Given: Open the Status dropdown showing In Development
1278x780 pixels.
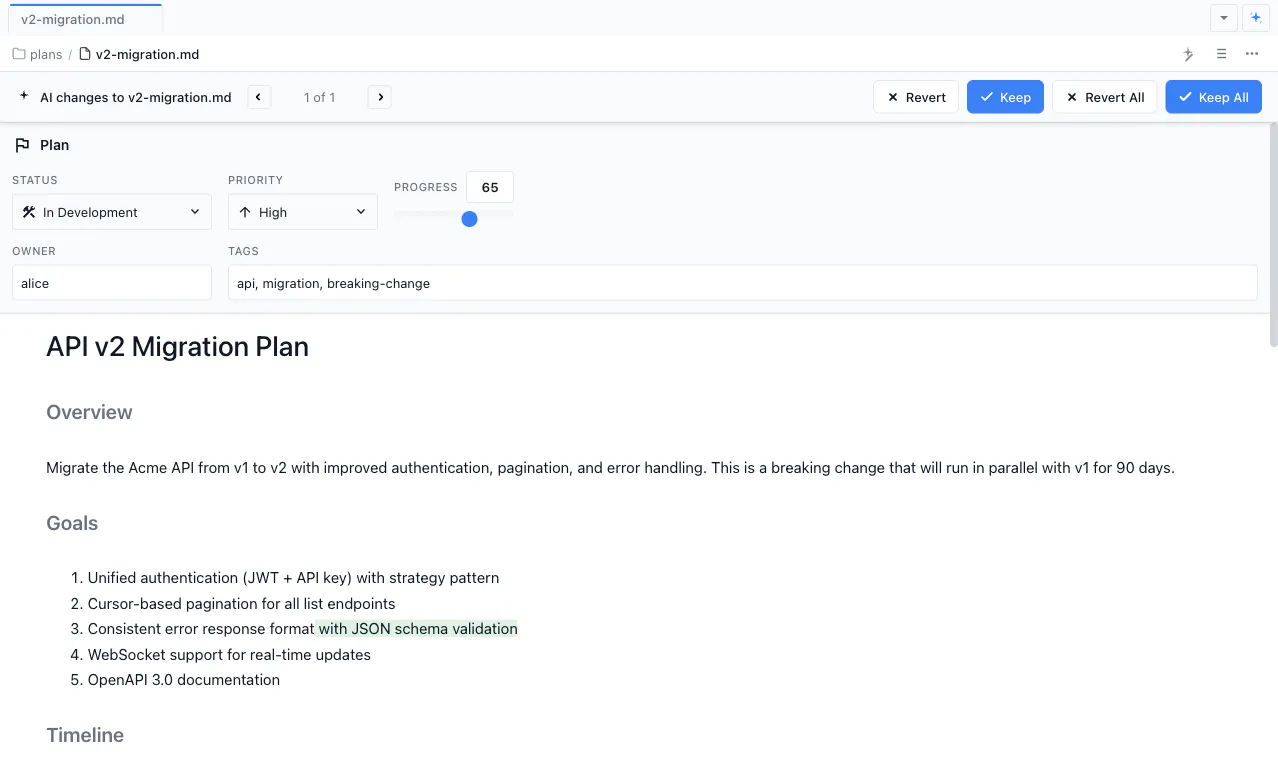Looking at the screenshot, I should [111, 212].
